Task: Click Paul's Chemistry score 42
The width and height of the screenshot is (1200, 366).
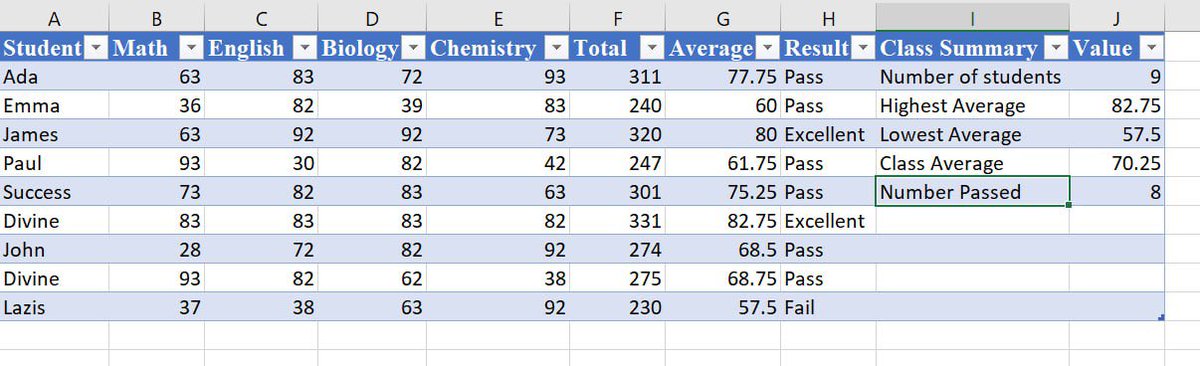Action: tap(499, 163)
